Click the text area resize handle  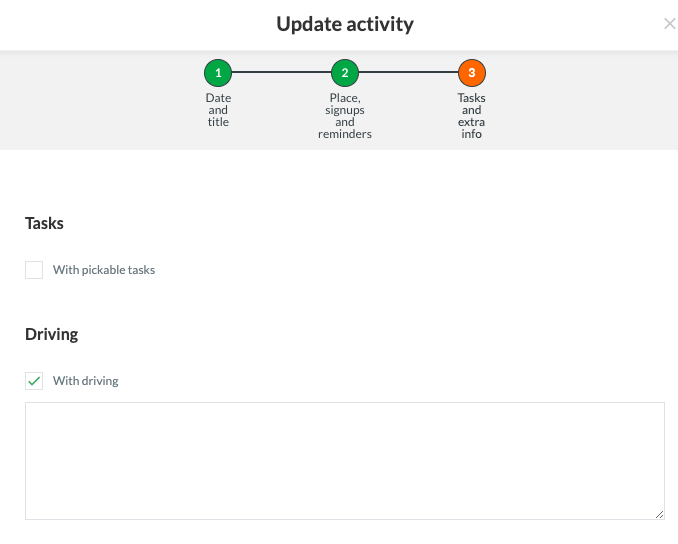(x=659, y=514)
